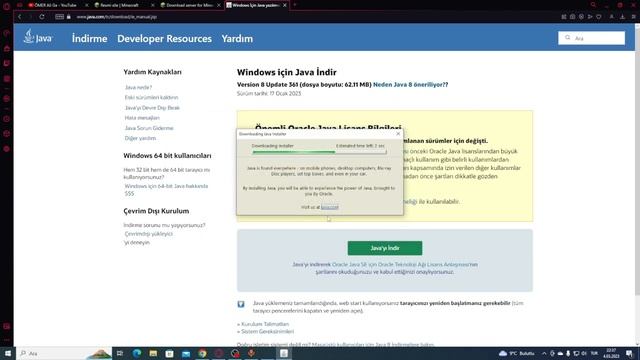Select the Java installer taskbar icon
The height and width of the screenshot is (360, 640).
coord(284,353)
